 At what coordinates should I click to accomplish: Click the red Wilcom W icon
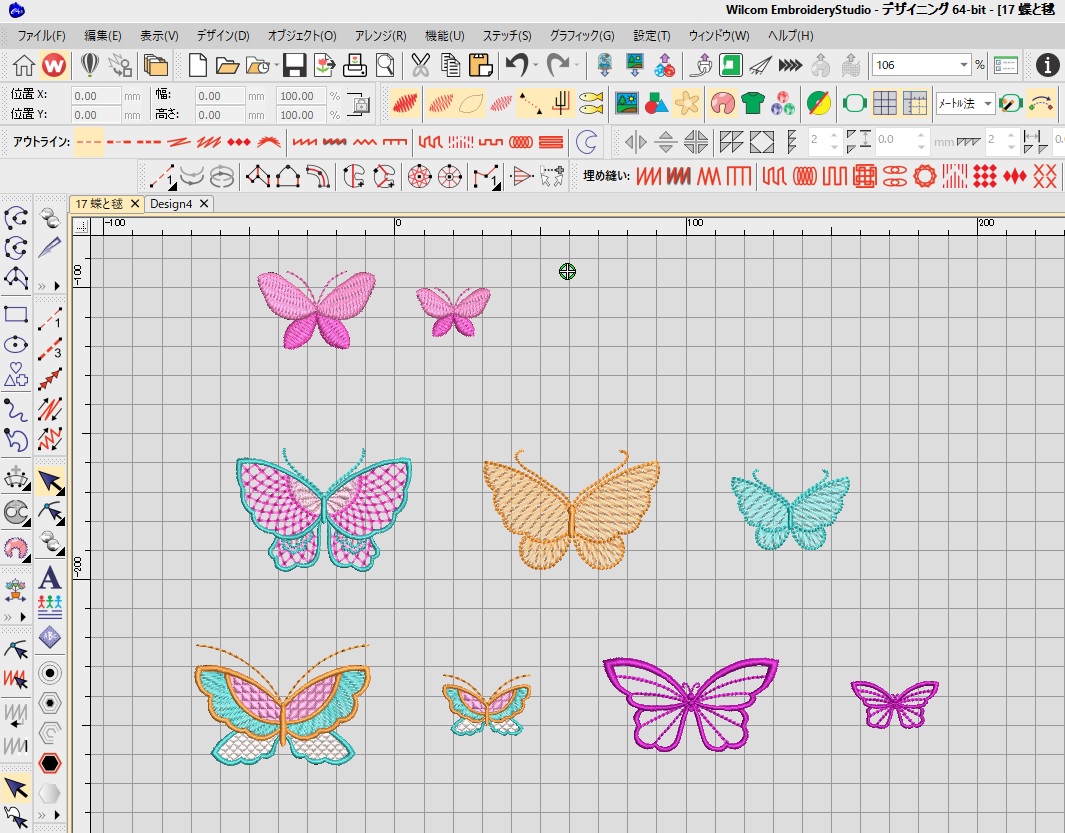click(54, 65)
